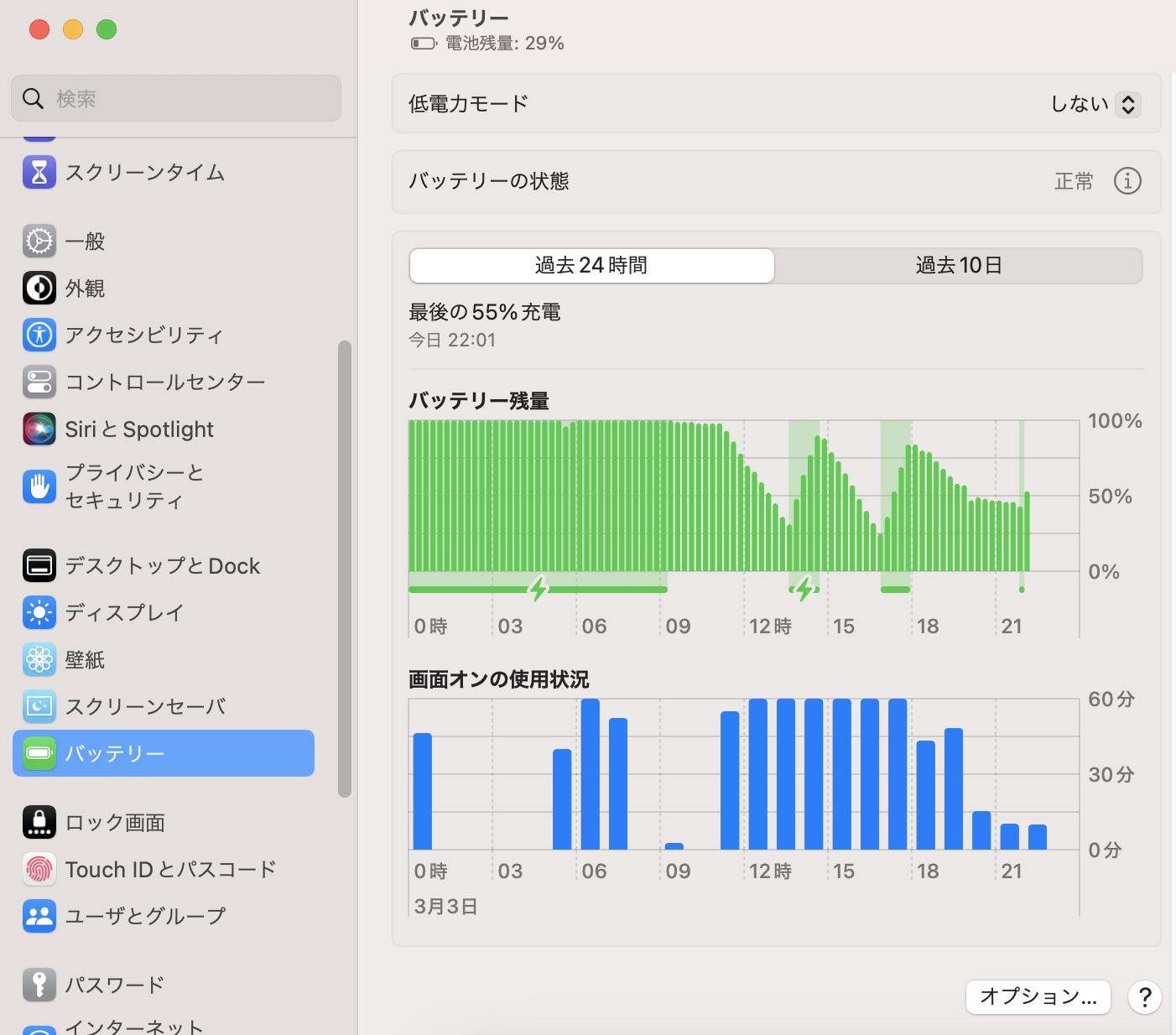Click the オプション… button
The height and width of the screenshot is (1035, 1176).
pyautogui.click(x=1038, y=997)
